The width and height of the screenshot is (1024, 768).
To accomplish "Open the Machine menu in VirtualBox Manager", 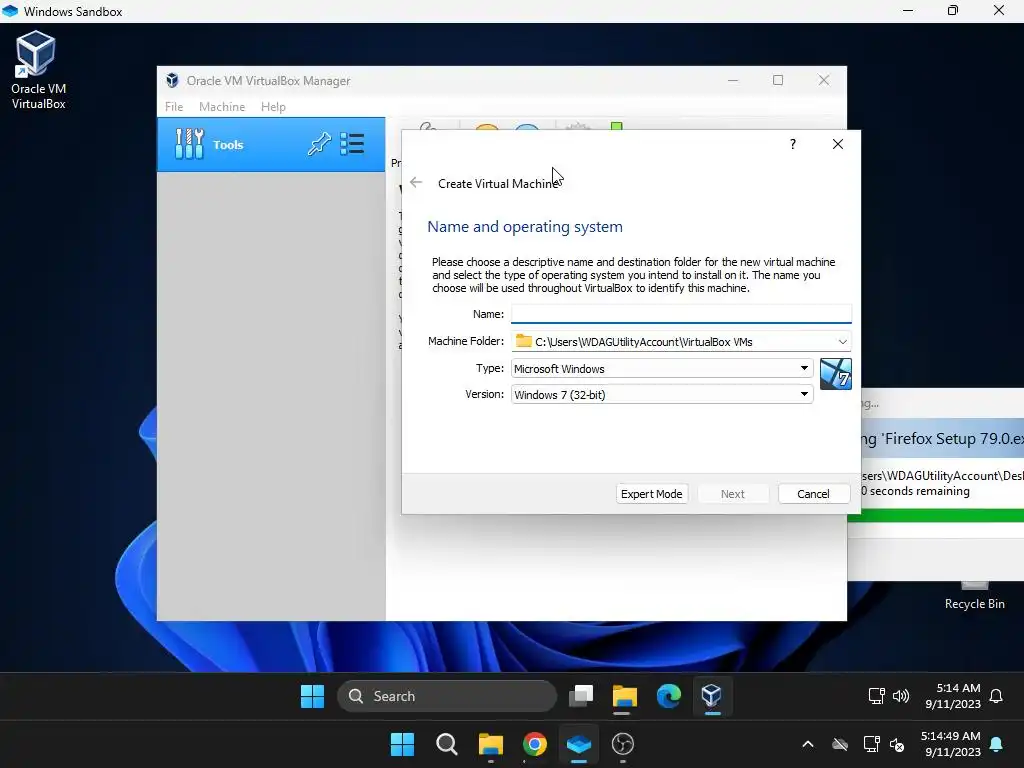I will tap(222, 106).
